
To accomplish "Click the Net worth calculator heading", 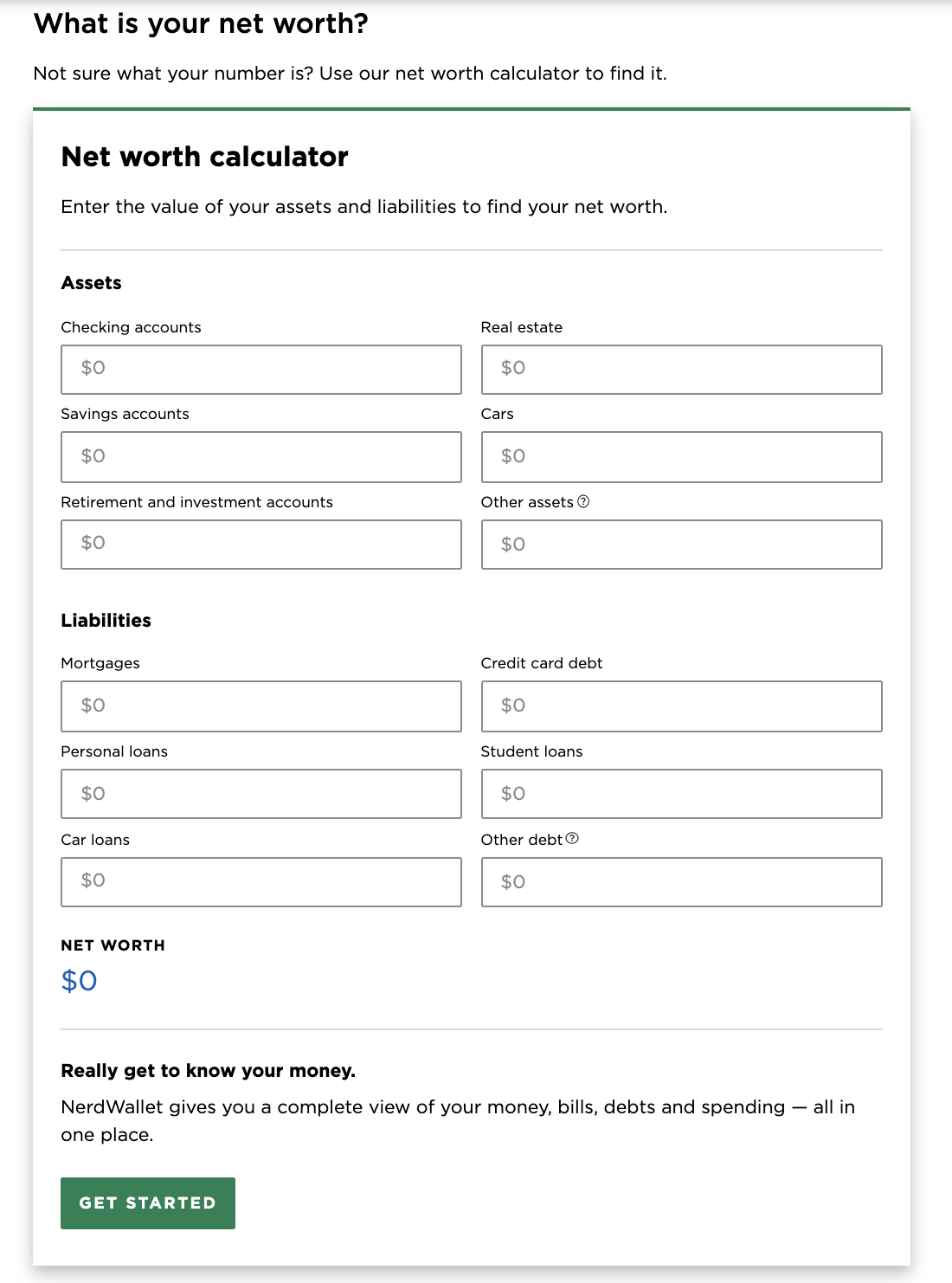I will 204,157.
